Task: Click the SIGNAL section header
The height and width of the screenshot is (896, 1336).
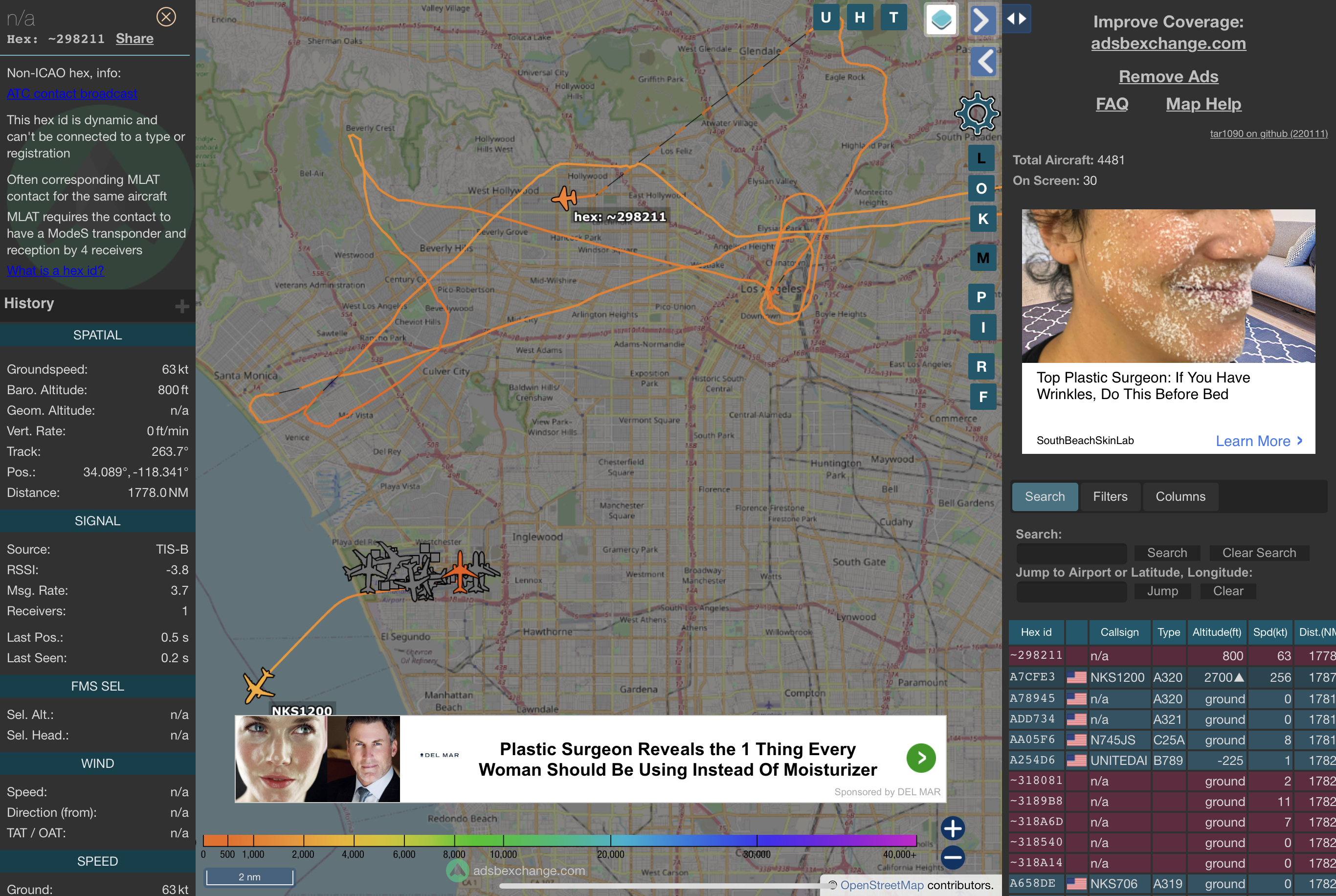Action: tap(97, 520)
